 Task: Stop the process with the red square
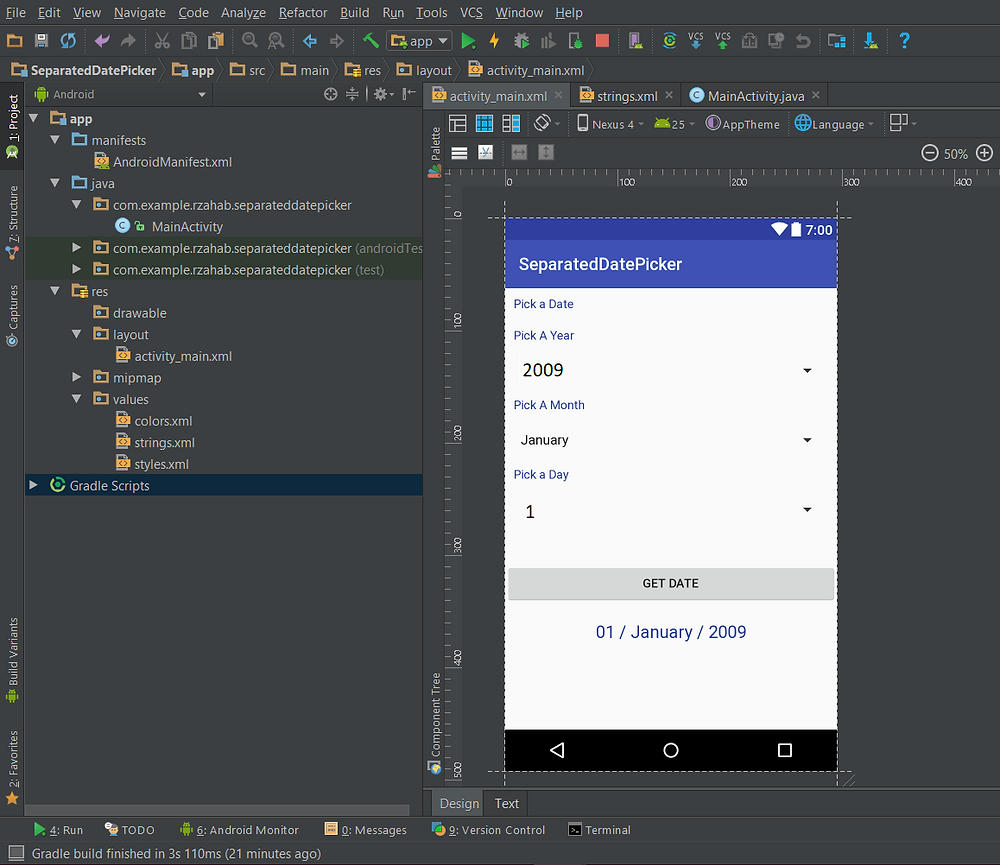point(602,41)
